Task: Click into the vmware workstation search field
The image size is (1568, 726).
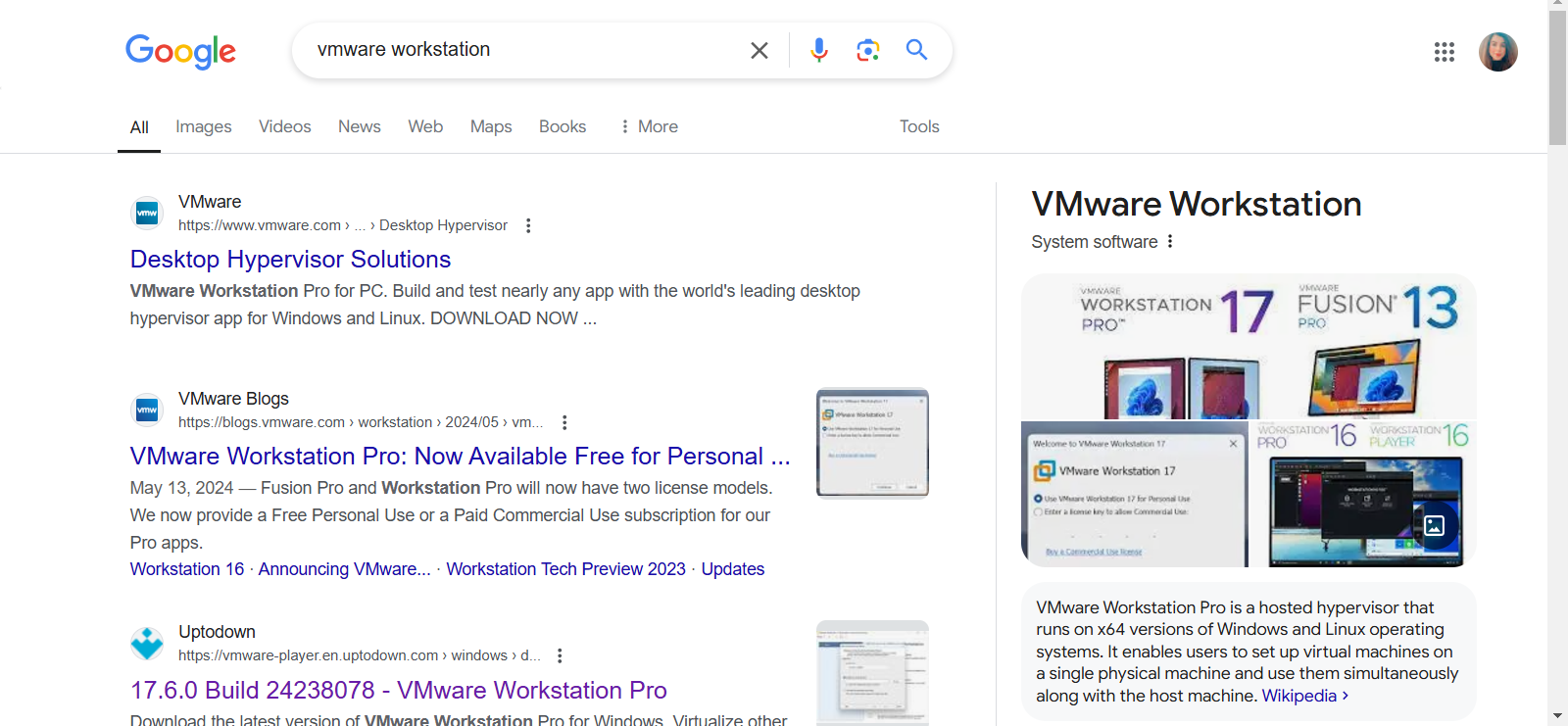Action: [x=524, y=50]
